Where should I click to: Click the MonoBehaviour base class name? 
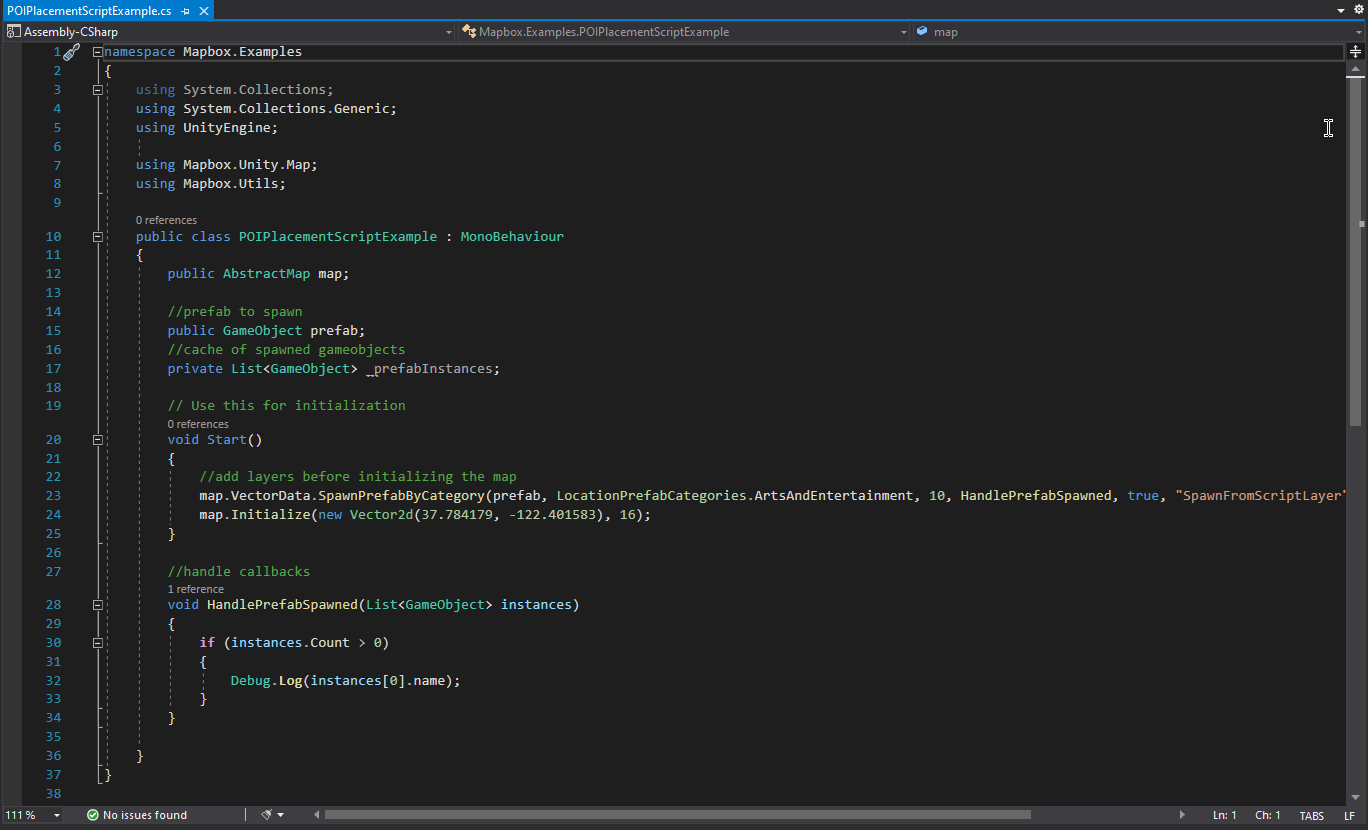[512, 237]
